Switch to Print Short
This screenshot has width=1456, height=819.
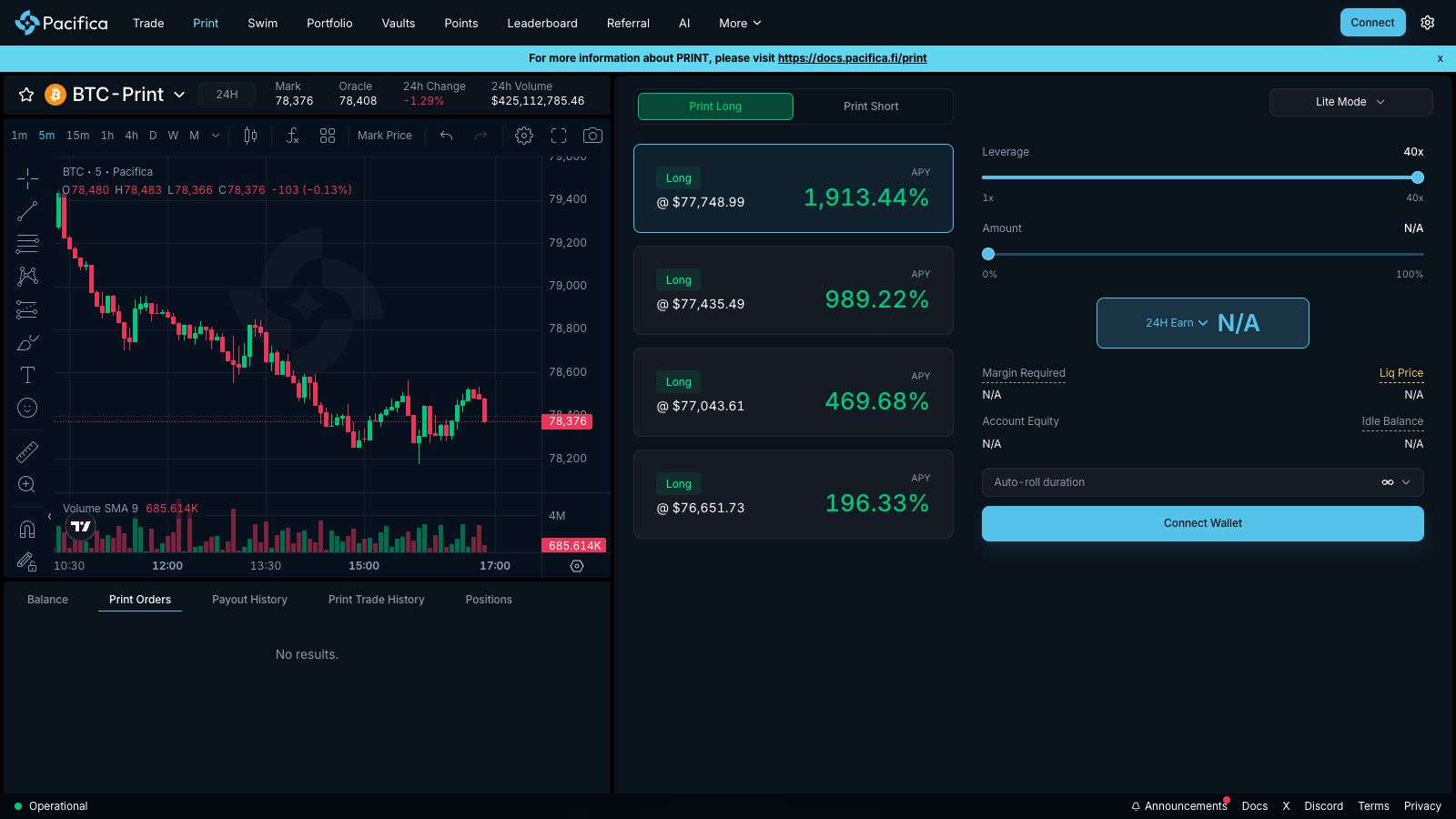(x=871, y=106)
